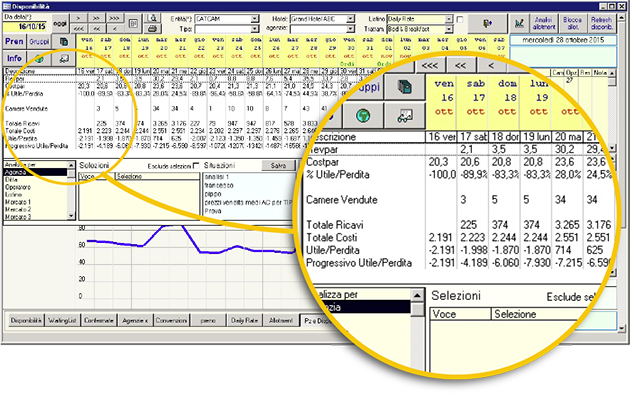The height and width of the screenshot is (403, 630).
Task: Select Listino in the Analizza per list
Action: pos(36,194)
